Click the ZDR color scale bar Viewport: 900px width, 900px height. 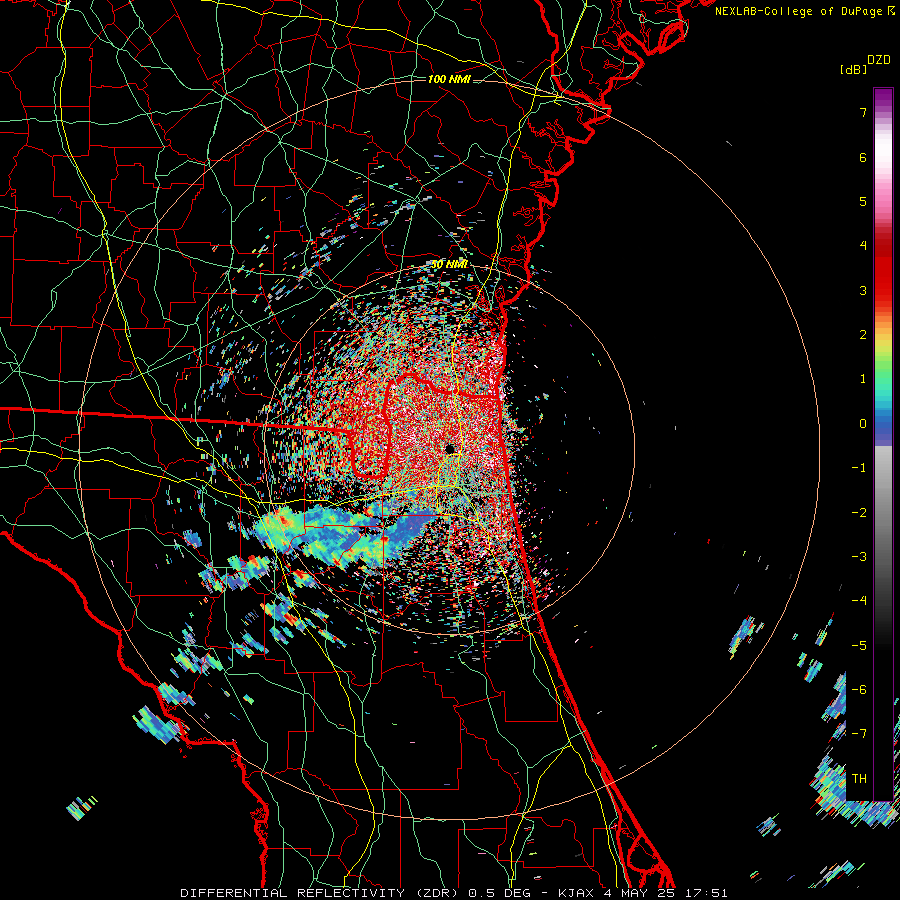pos(883,444)
